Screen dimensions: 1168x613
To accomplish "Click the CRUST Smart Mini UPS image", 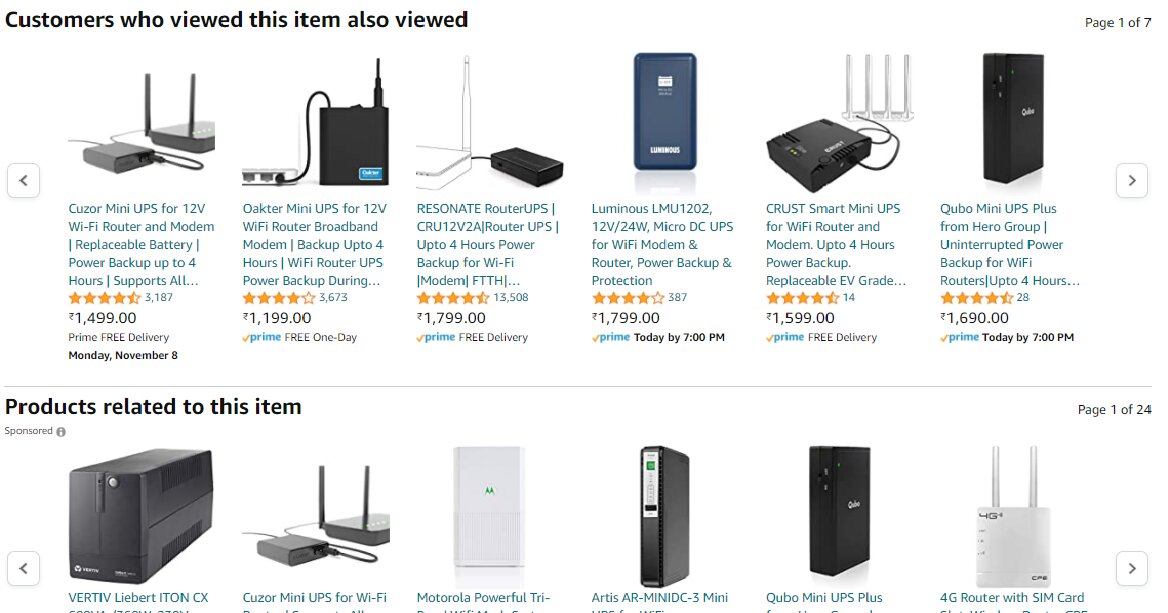I will [x=838, y=121].
